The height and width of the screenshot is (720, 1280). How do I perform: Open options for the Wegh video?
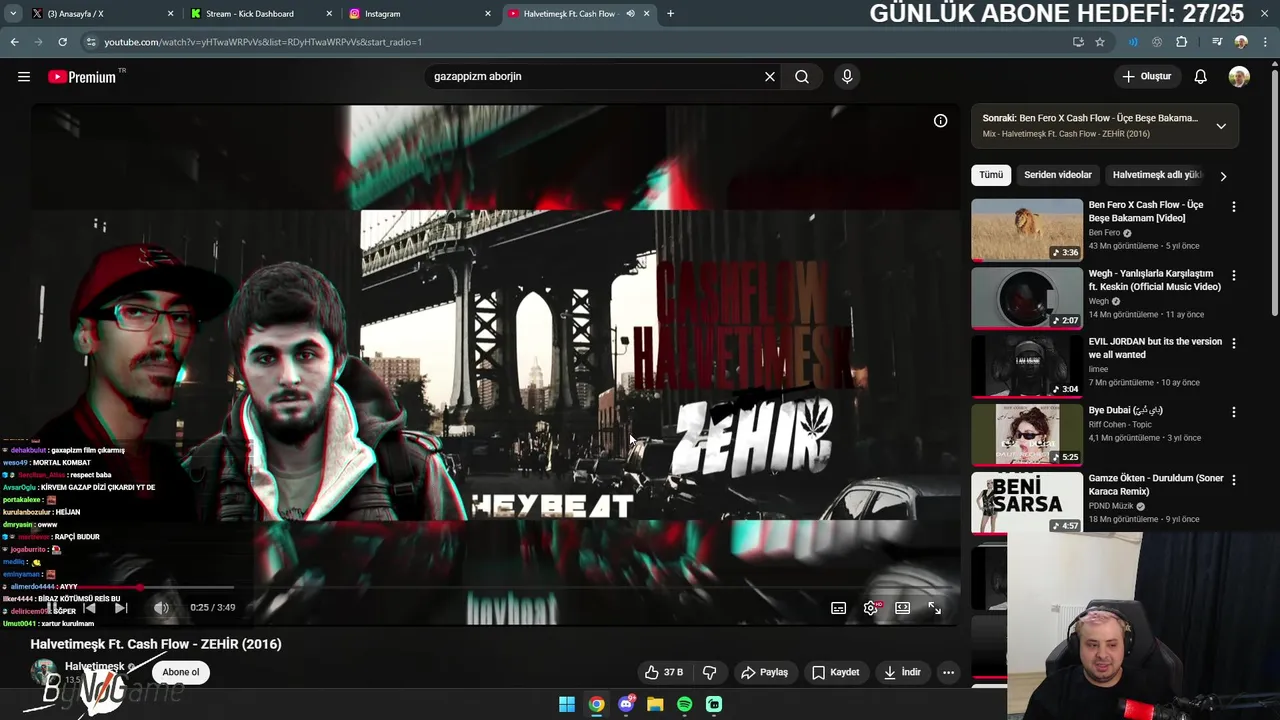(x=1233, y=275)
